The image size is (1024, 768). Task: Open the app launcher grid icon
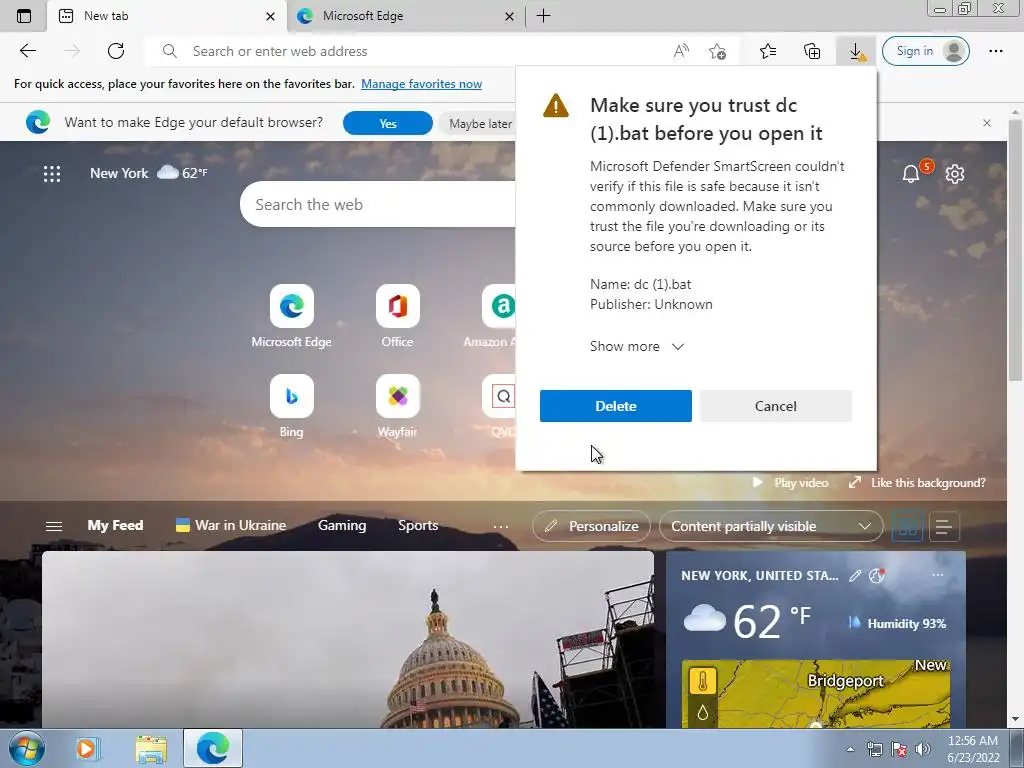coord(52,174)
